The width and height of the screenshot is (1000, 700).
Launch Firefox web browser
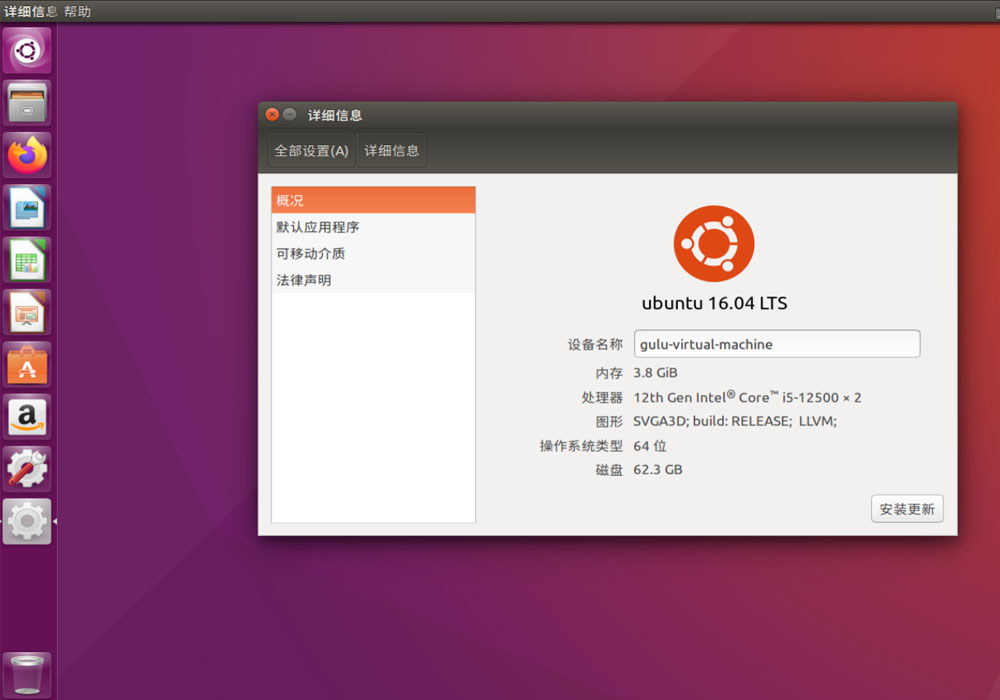pos(27,155)
